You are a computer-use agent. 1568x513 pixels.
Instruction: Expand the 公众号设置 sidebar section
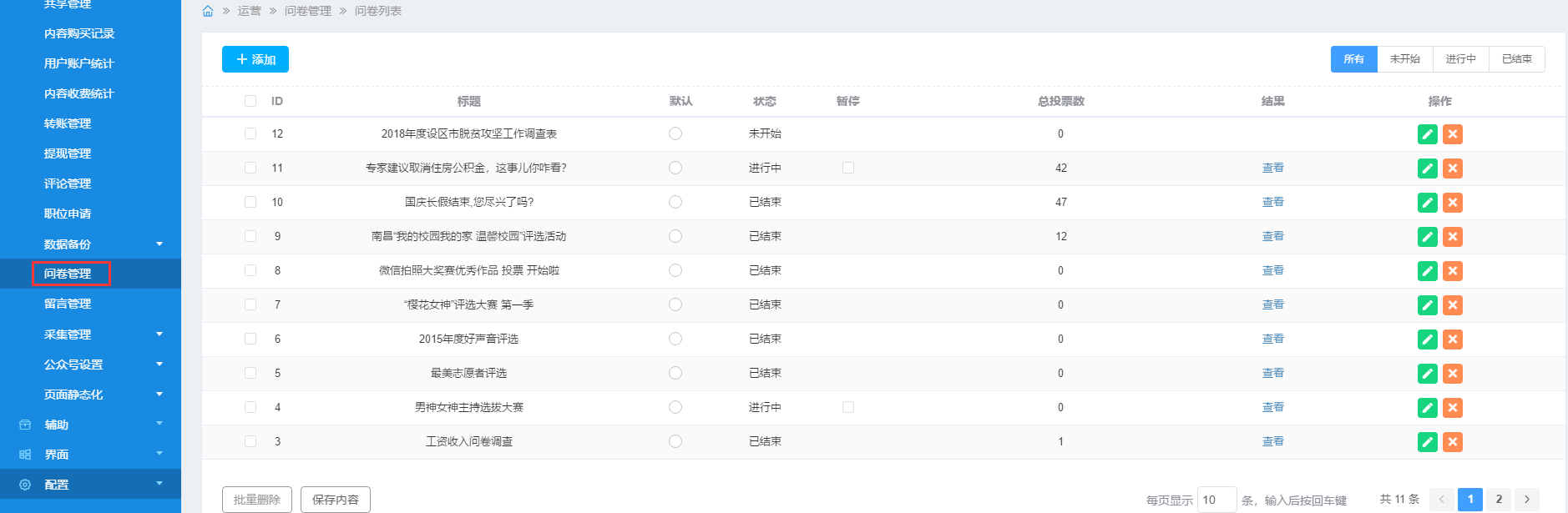pos(159,365)
